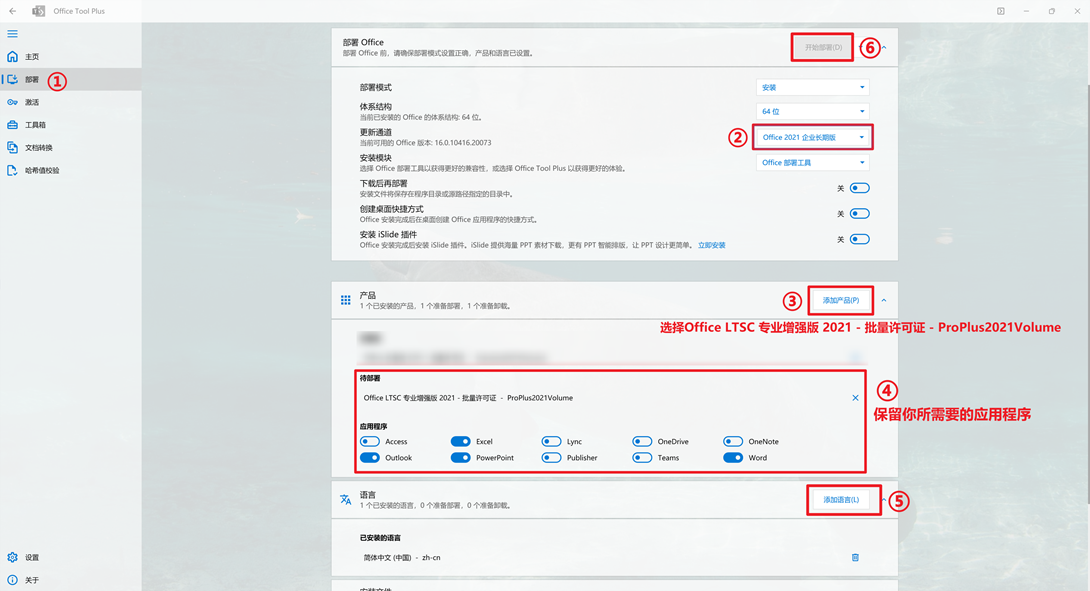Toggle the Outlook application switch
Screen dimensions: 1090x591
click(370, 458)
